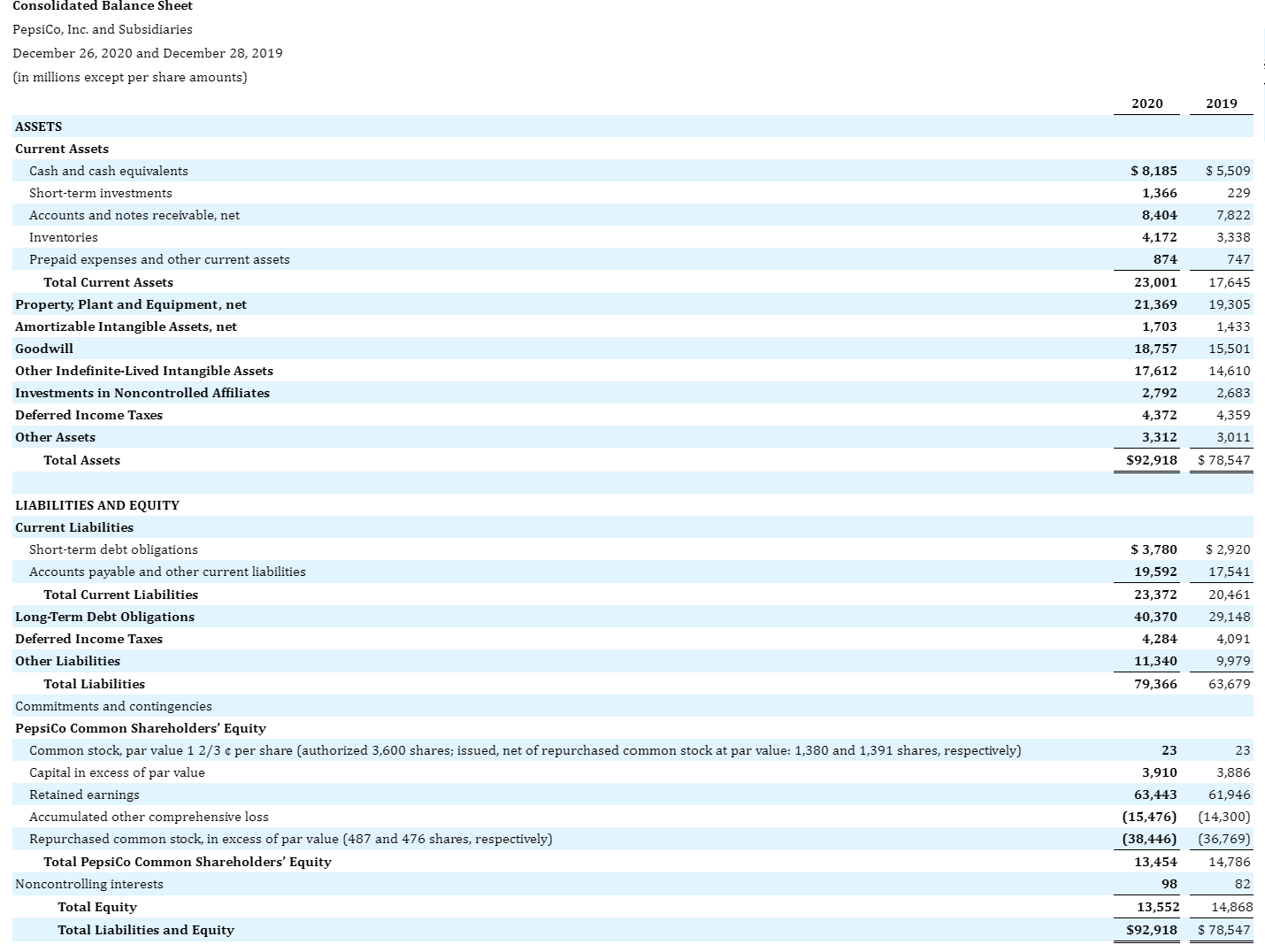Click the Short-term investments line item
Viewport: 1265px width, 952px height.
pyautogui.click(x=100, y=193)
